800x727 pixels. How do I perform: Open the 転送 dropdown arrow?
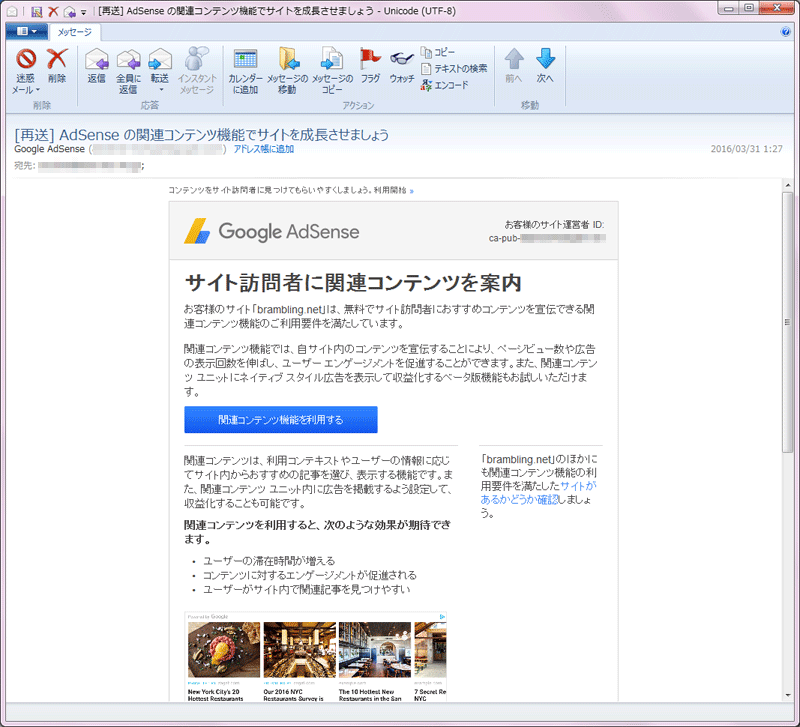pos(161,90)
